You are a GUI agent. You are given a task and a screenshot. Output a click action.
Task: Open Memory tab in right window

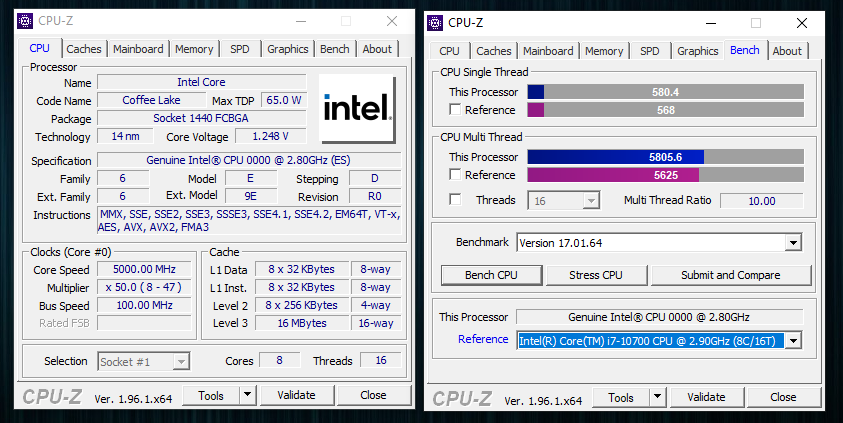(604, 51)
